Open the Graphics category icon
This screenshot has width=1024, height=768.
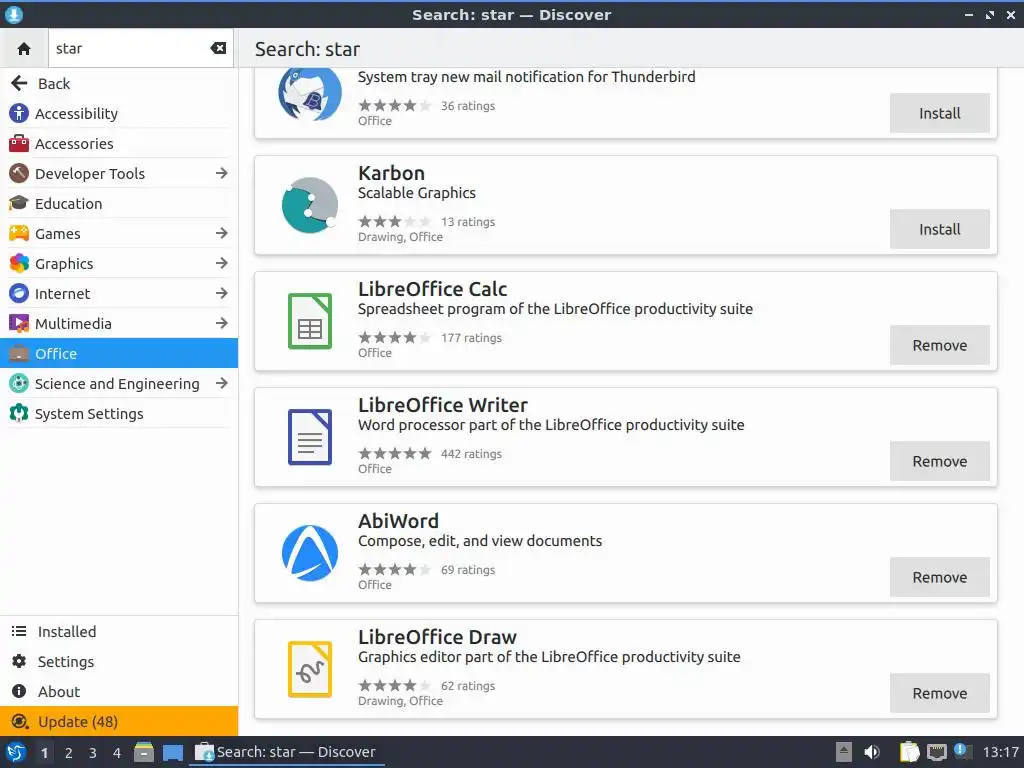(19, 263)
